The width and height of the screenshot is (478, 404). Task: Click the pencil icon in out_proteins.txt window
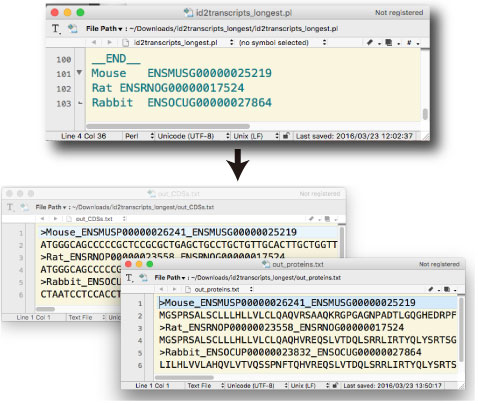pyautogui.click(x=431, y=289)
